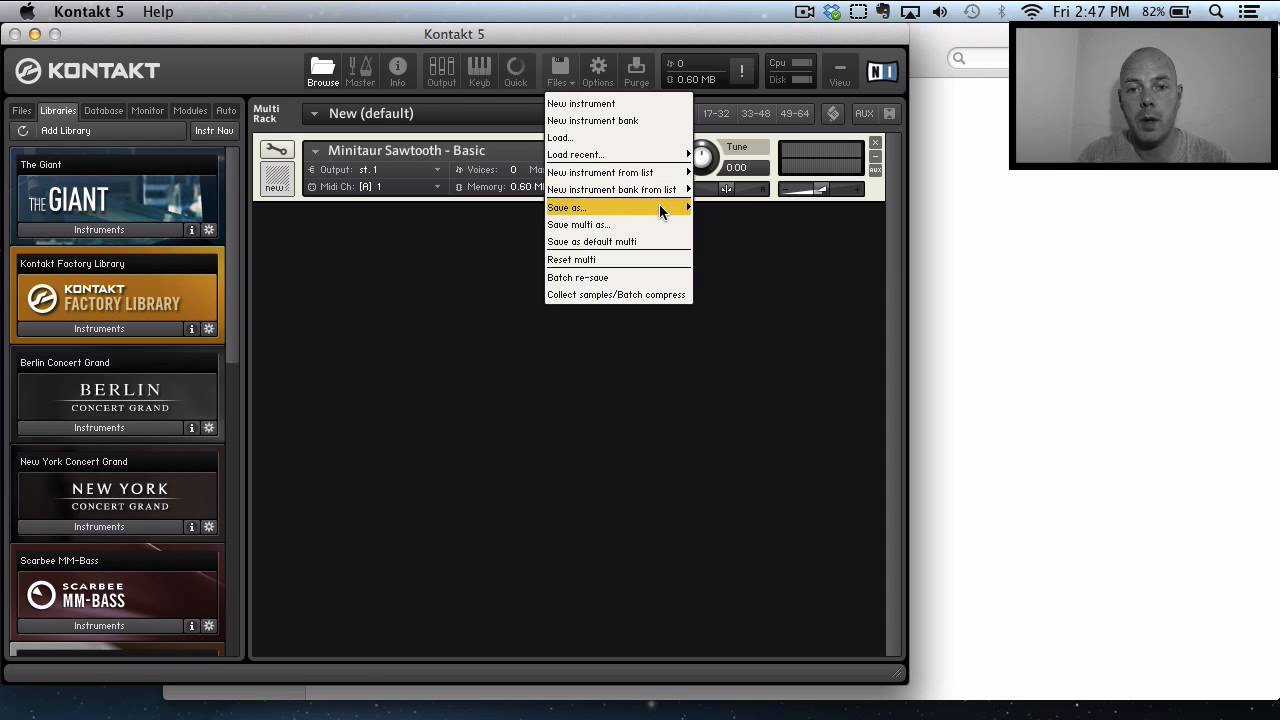Screen dimensions: 1280x720
Task: Open settings gear for Kontakt Factory Library
Action: pyautogui.click(x=209, y=329)
